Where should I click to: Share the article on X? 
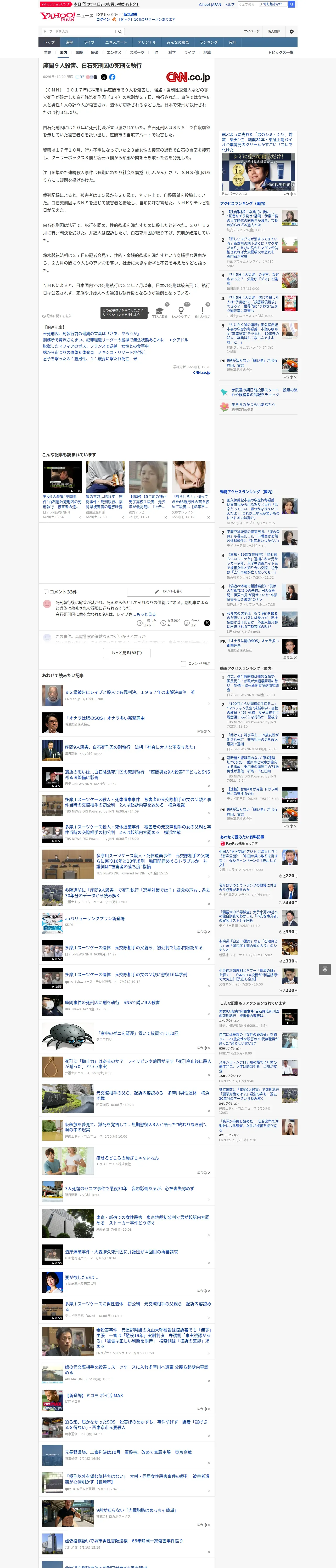(x=104, y=77)
